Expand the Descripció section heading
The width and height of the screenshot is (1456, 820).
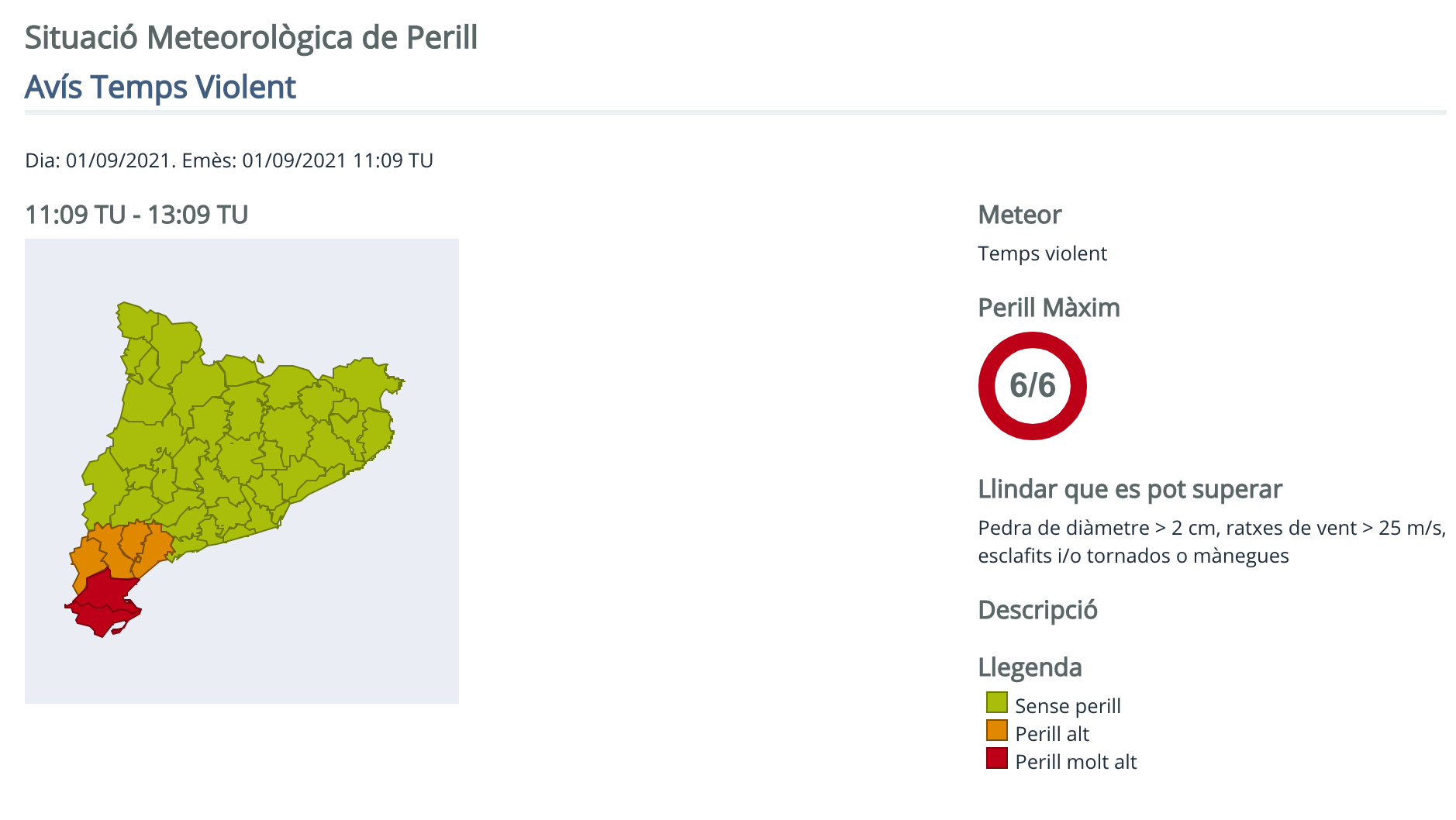(x=1037, y=610)
